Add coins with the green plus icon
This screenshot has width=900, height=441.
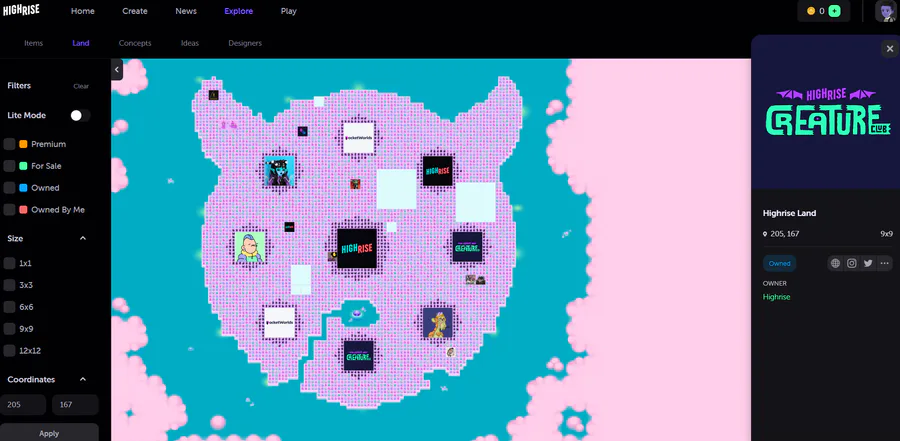[x=835, y=11]
